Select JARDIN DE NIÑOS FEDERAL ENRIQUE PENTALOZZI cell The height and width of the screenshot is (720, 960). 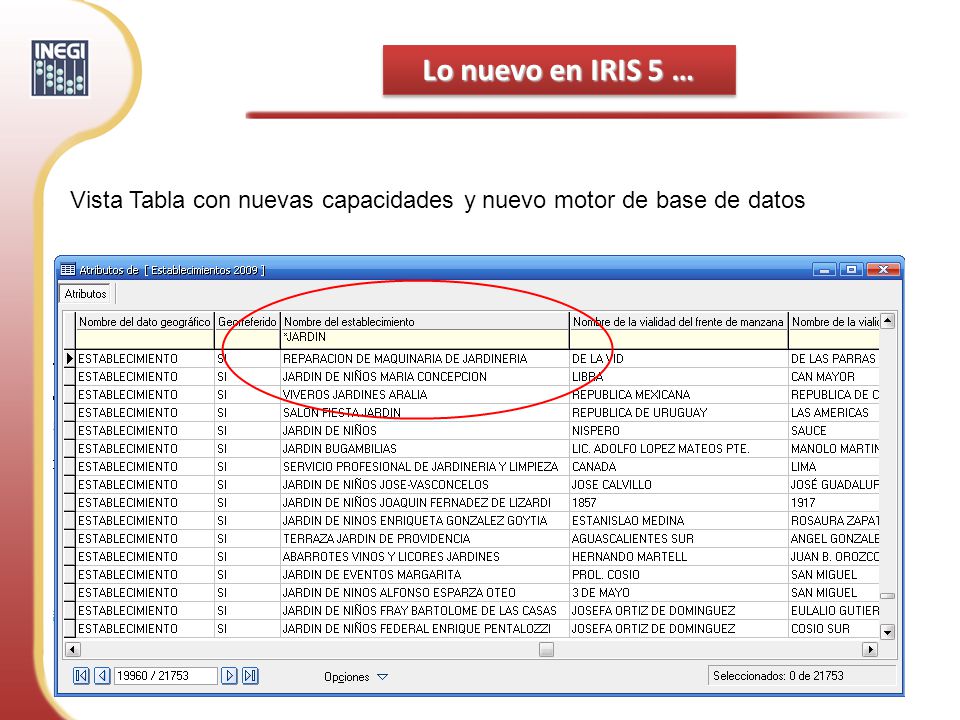424,629
